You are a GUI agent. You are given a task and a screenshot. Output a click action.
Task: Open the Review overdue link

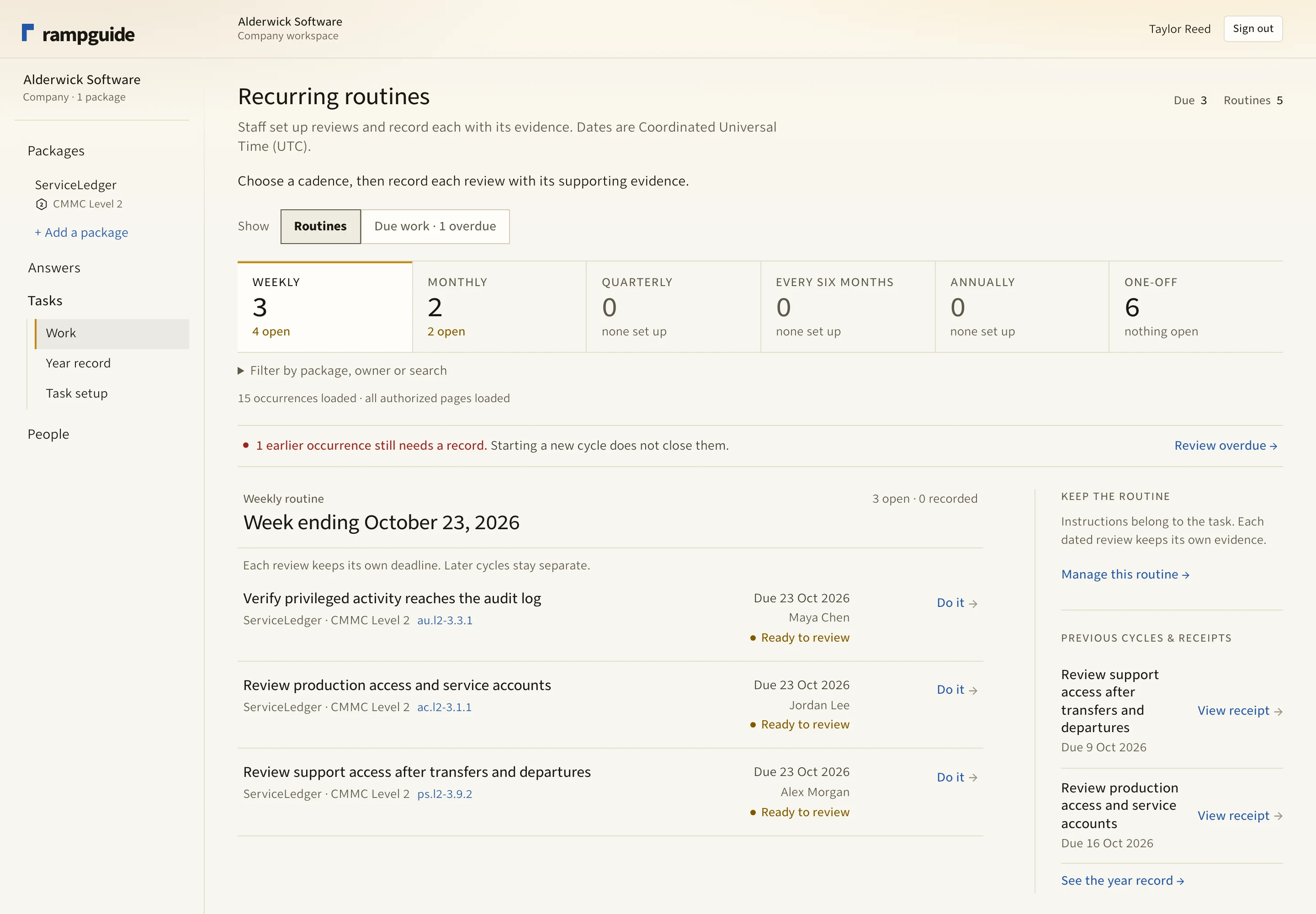click(1225, 446)
